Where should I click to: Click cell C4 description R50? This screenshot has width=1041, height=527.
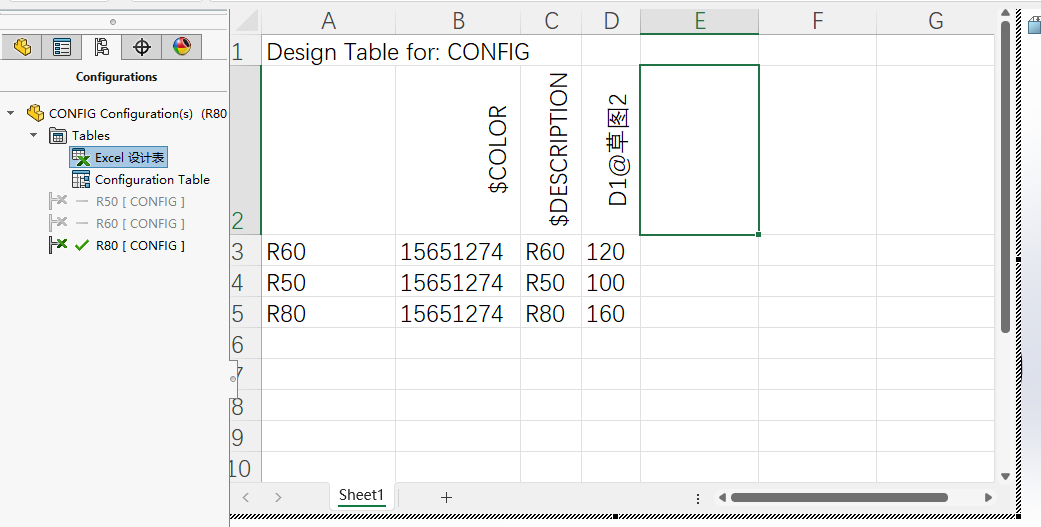point(551,282)
